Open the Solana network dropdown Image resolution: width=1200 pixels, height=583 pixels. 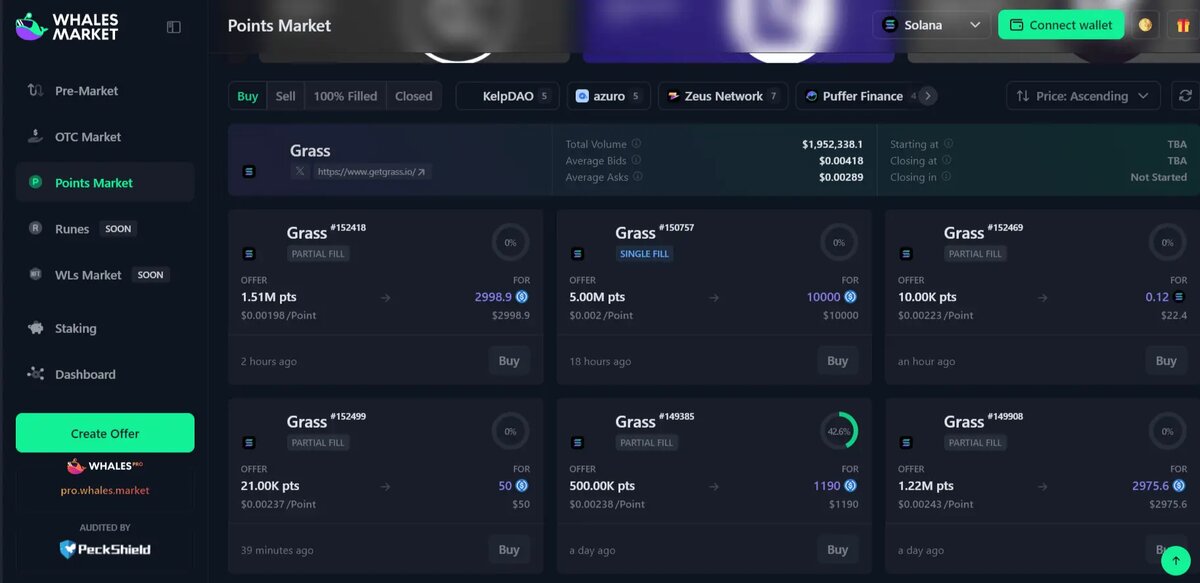(x=932, y=25)
